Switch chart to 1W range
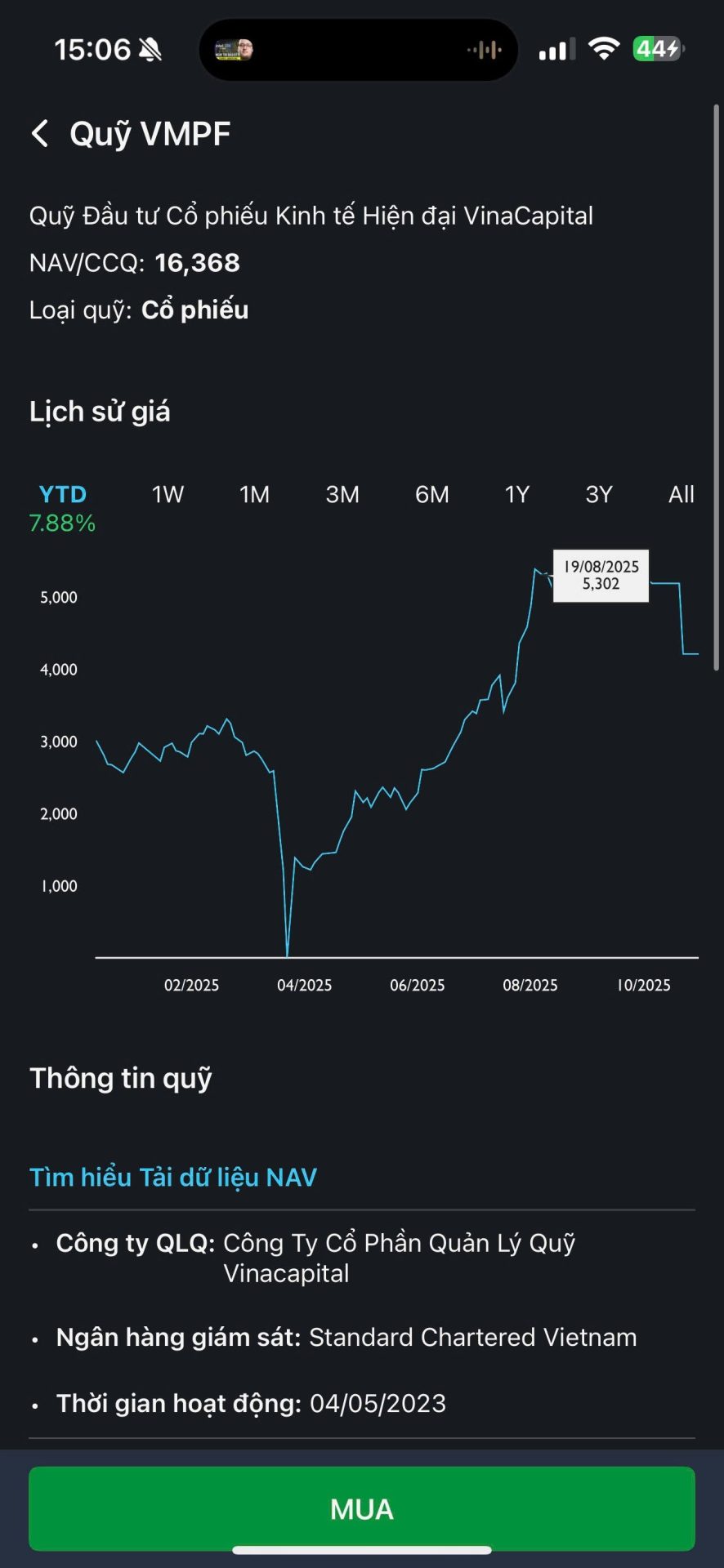This screenshot has height=1568, width=724. (x=168, y=494)
